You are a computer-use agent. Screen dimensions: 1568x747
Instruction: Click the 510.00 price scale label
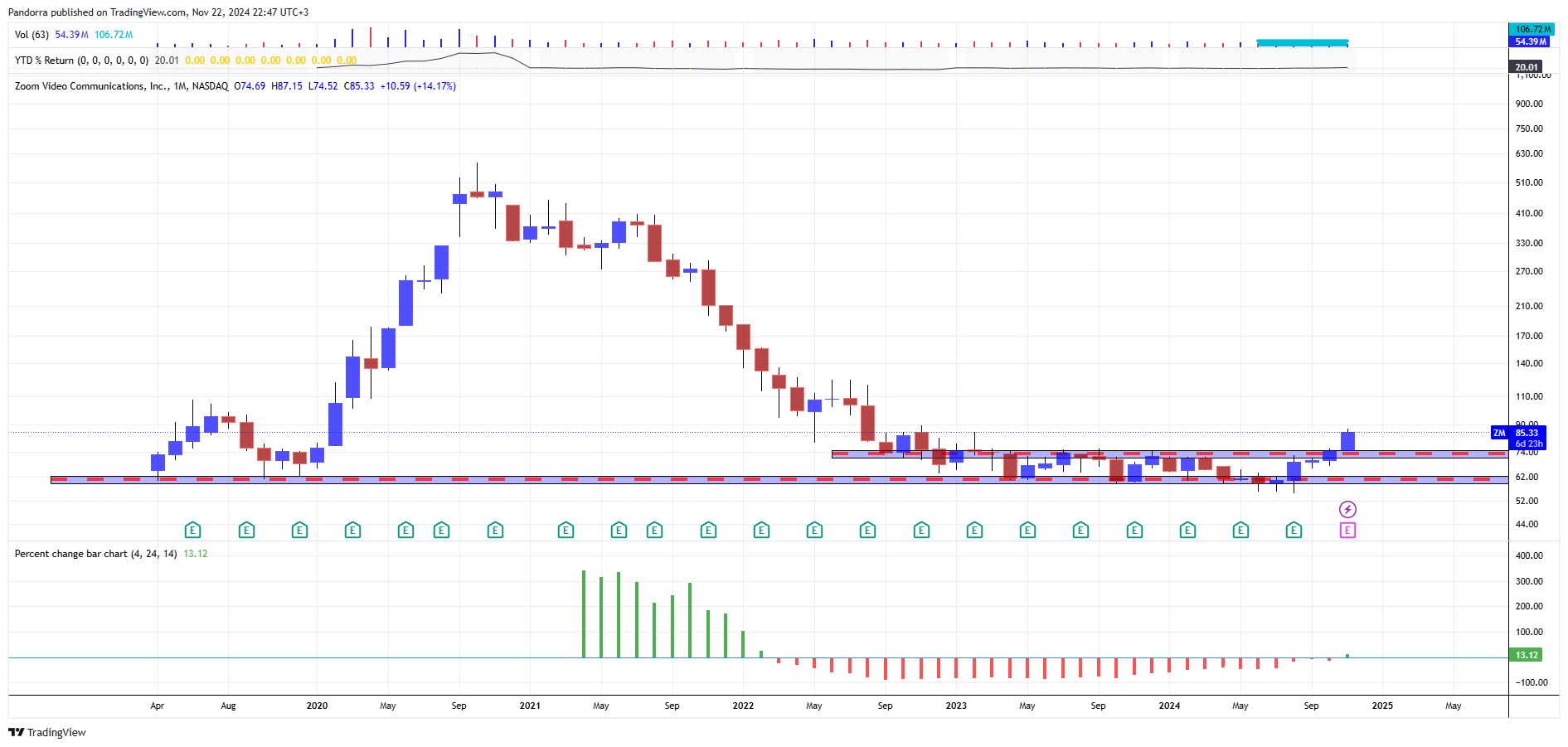pyautogui.click(x=1529, y=182)
